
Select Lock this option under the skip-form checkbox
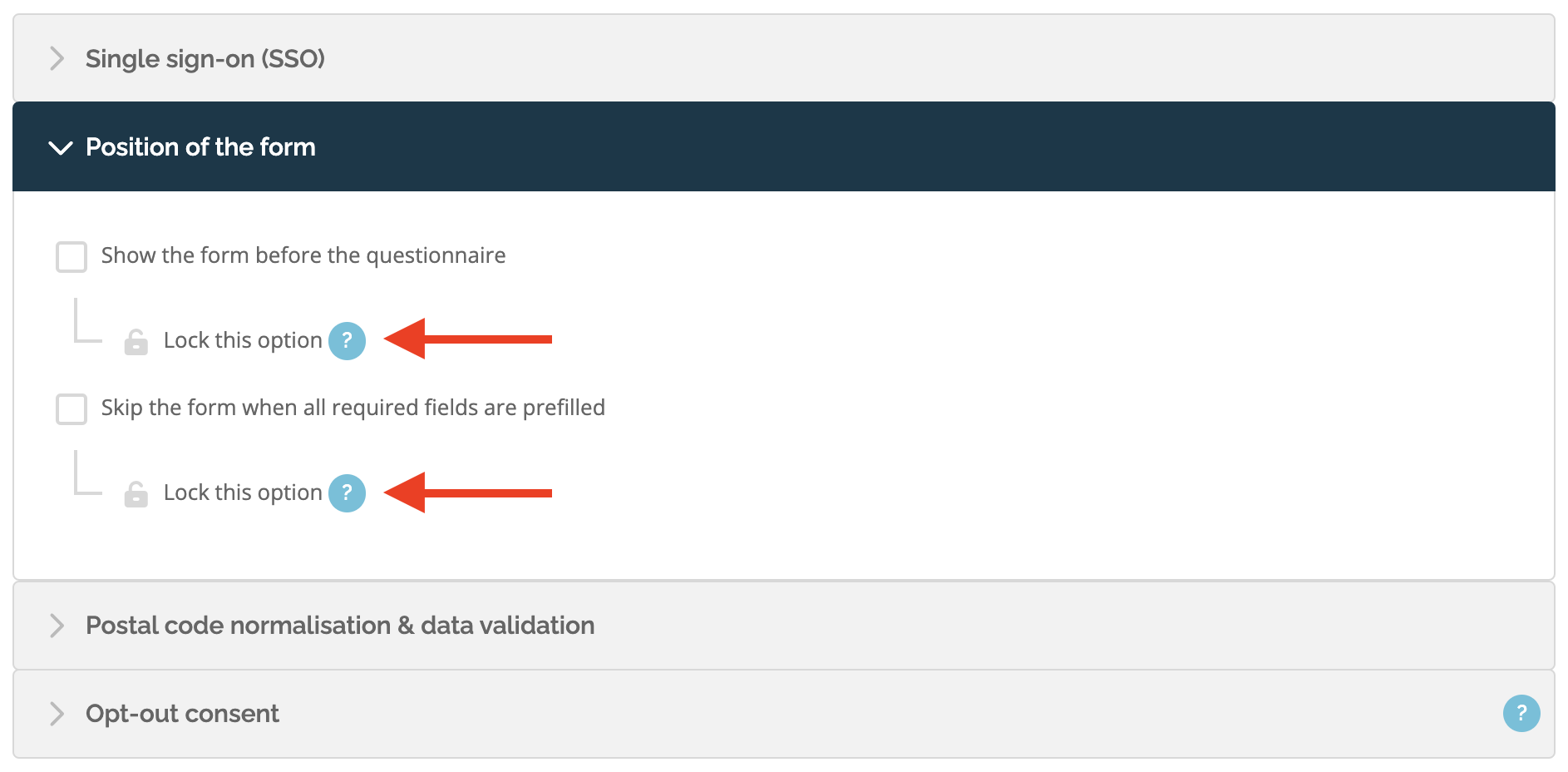pos(242,492)
